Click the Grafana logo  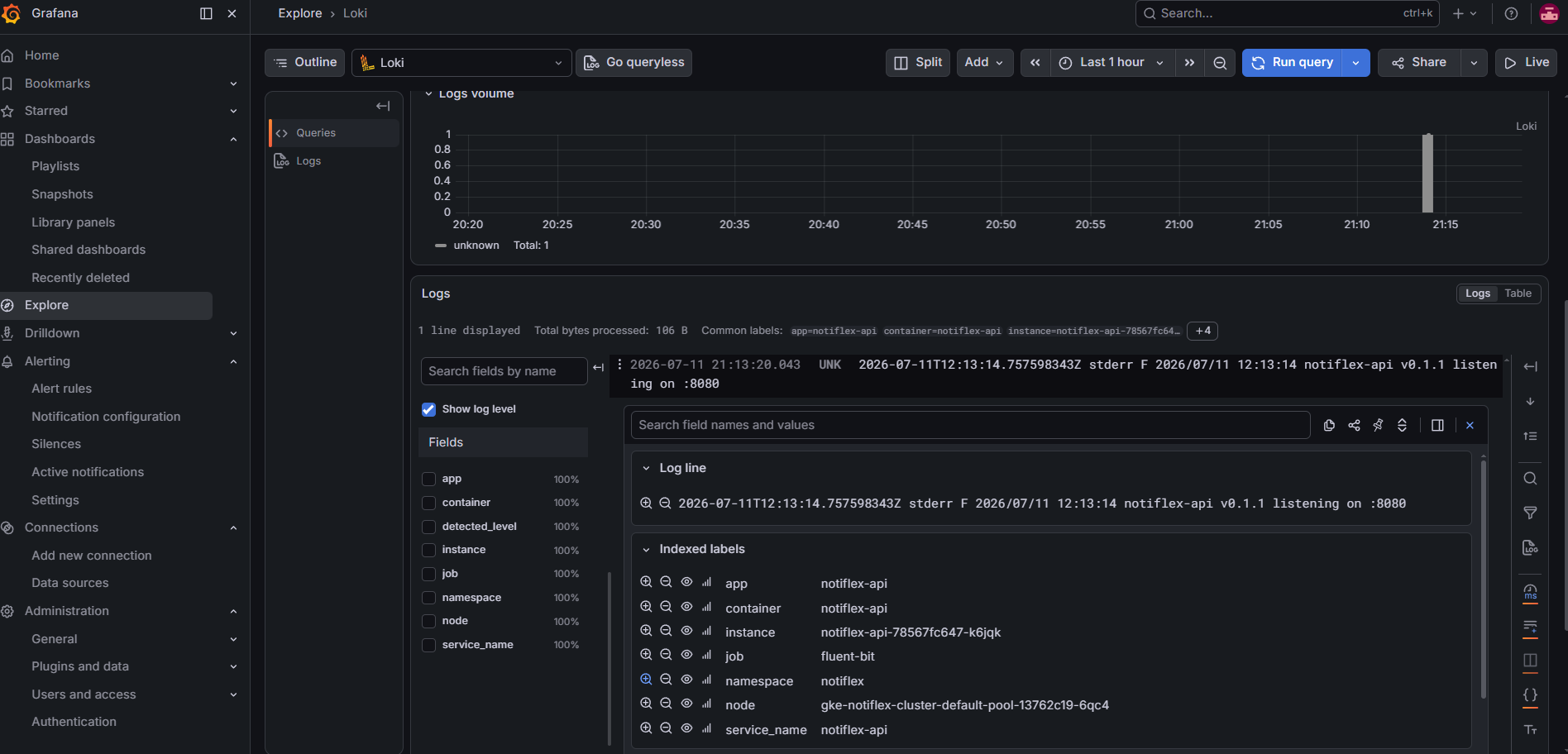tap(12, 13)
